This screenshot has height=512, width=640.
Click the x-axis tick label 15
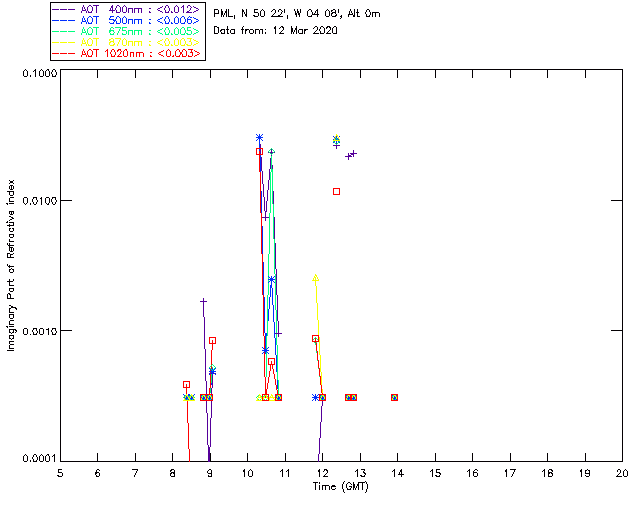[x=435, y=473]
